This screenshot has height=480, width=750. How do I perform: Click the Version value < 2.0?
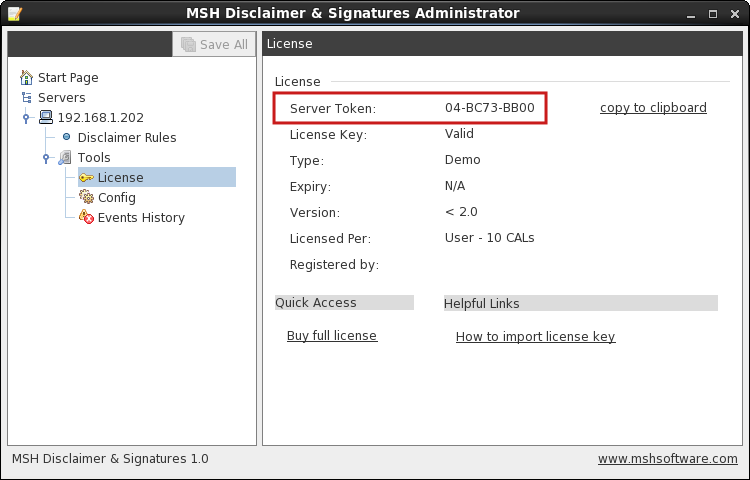tap(461, 211)
